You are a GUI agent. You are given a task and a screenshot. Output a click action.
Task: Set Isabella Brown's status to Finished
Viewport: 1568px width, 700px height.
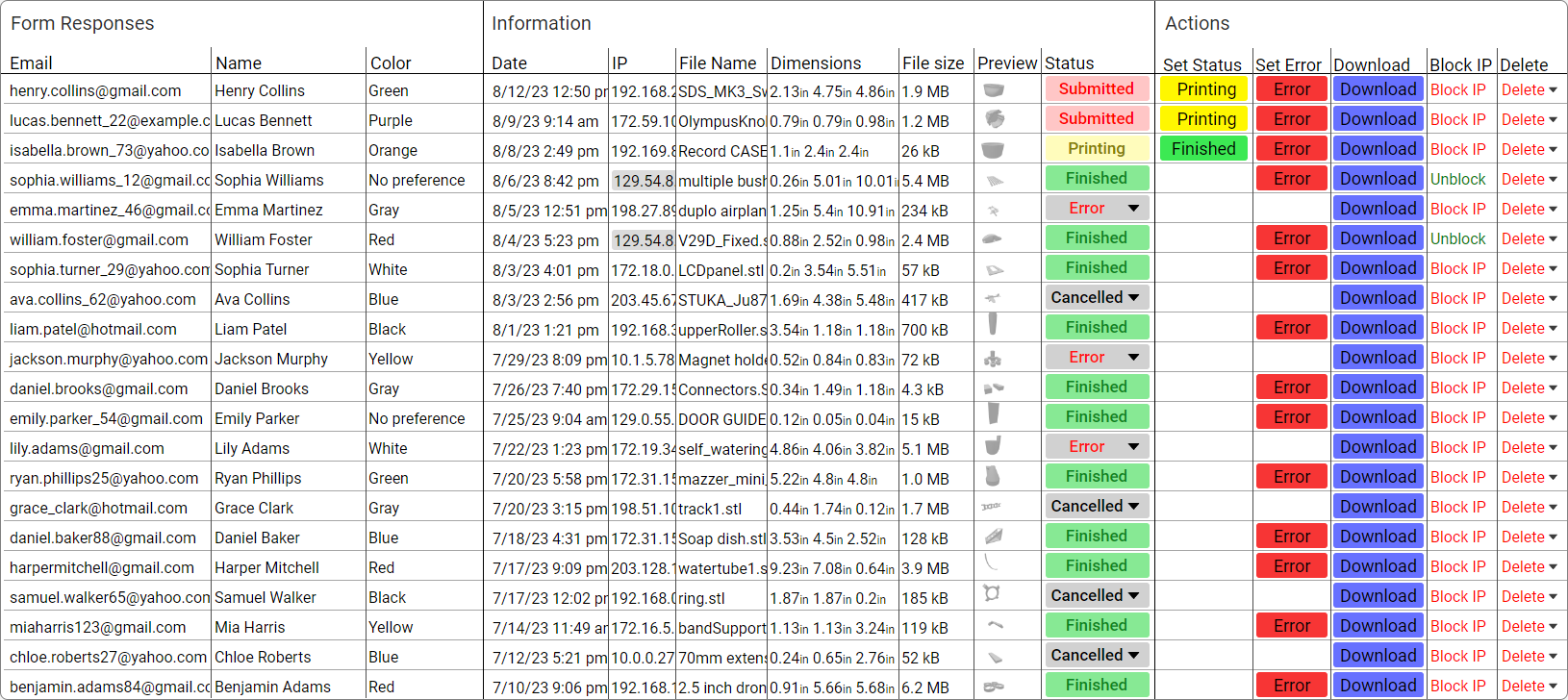[x=1203, y=149]
